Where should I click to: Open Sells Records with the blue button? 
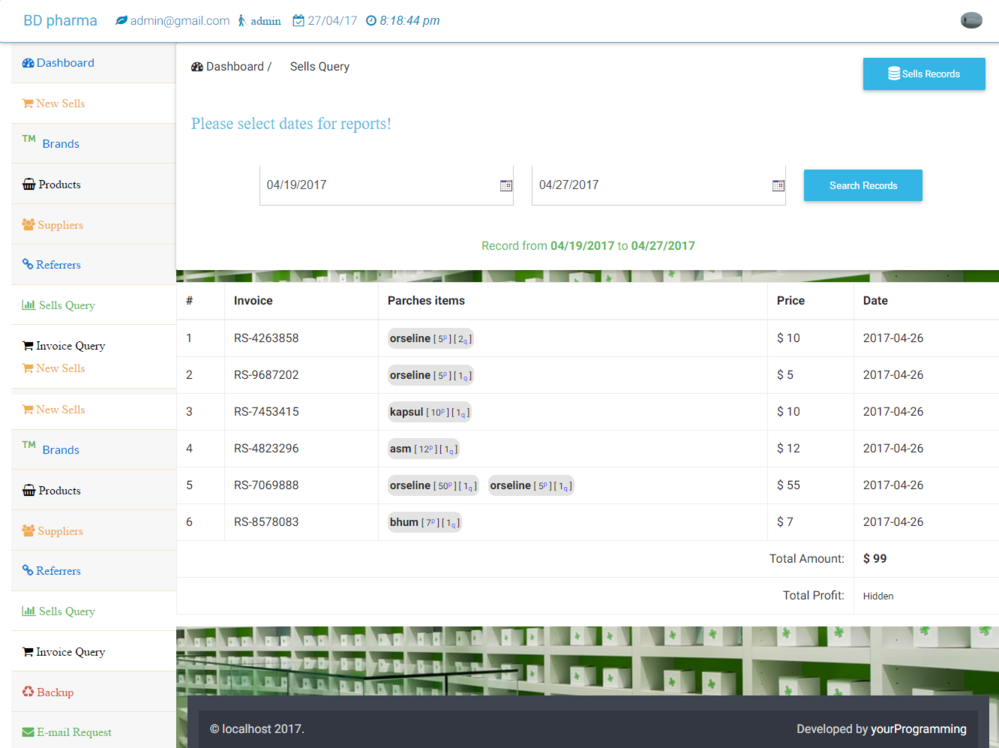tap(923, 74)
